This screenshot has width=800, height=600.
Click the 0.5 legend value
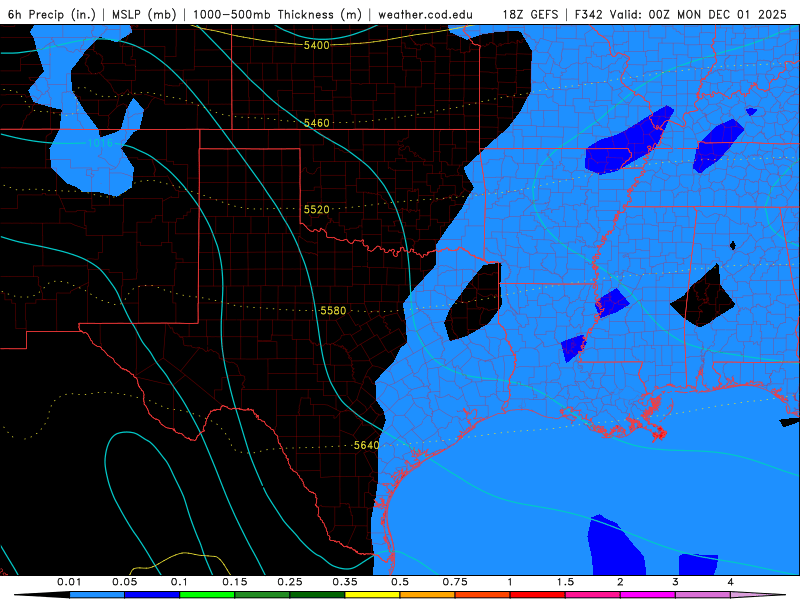coord(400,582)
